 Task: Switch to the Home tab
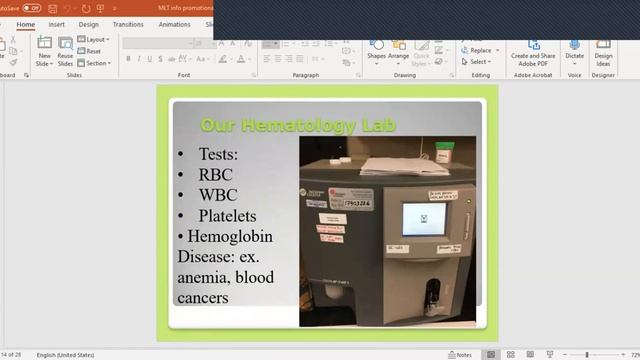[x=25, y=24]
